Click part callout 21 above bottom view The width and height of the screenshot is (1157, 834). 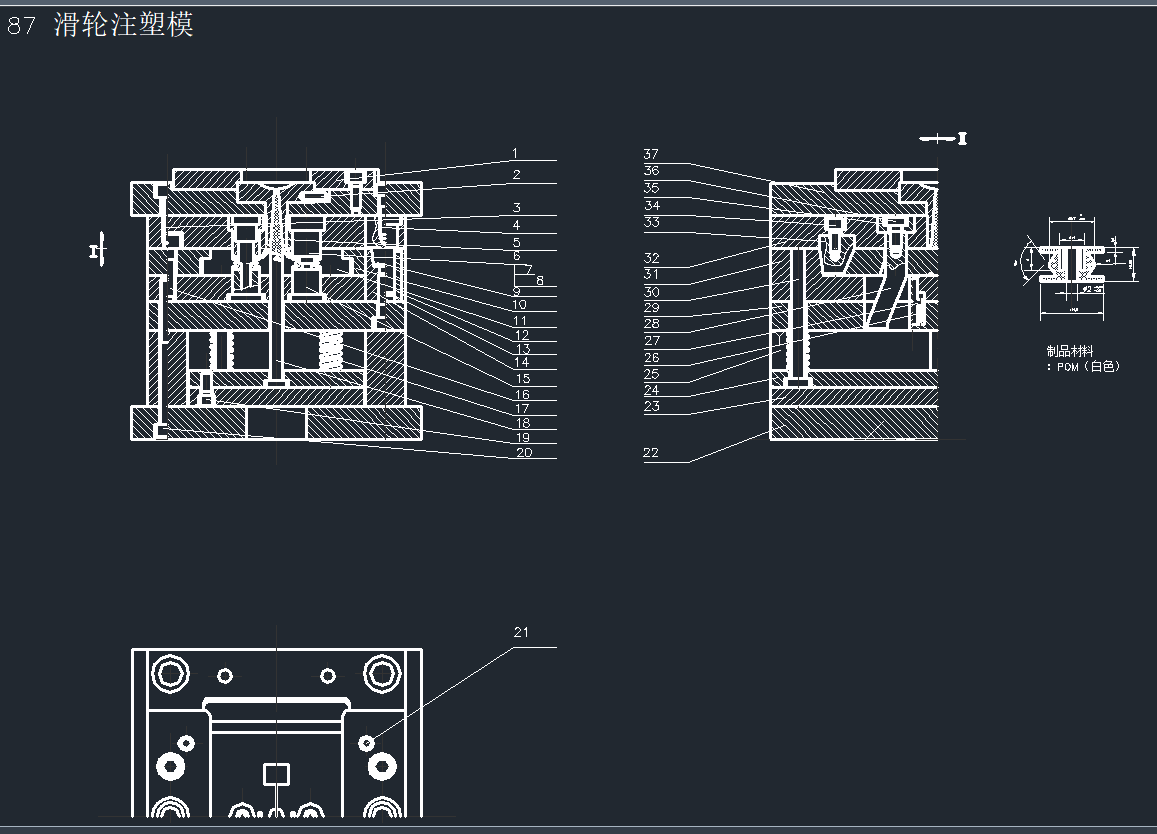click(520, 631)
